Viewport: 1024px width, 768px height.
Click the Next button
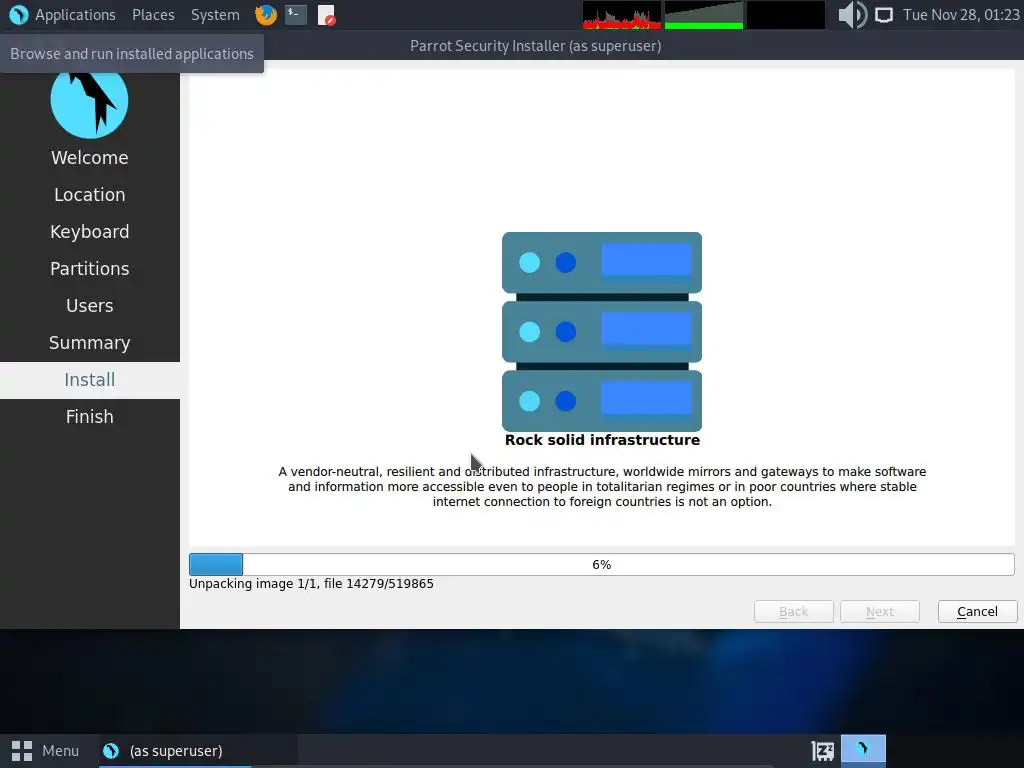point(880,612)
